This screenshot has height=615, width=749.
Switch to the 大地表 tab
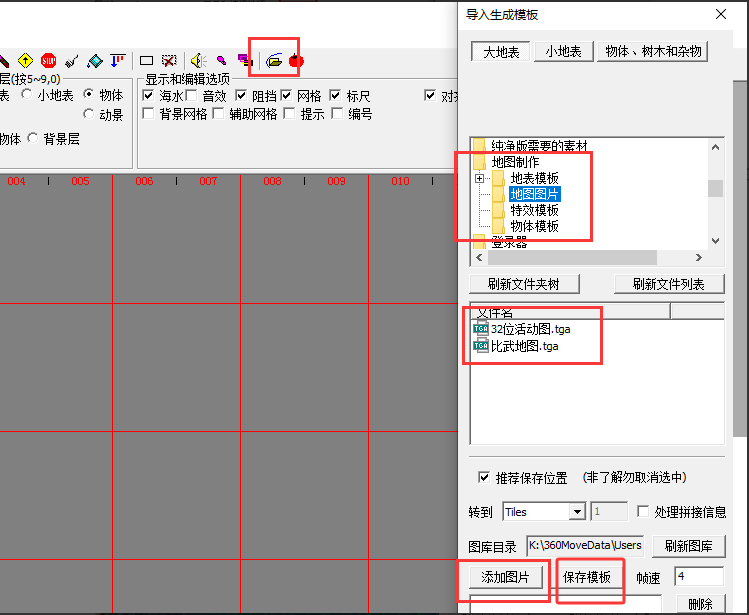pos(501,52)
